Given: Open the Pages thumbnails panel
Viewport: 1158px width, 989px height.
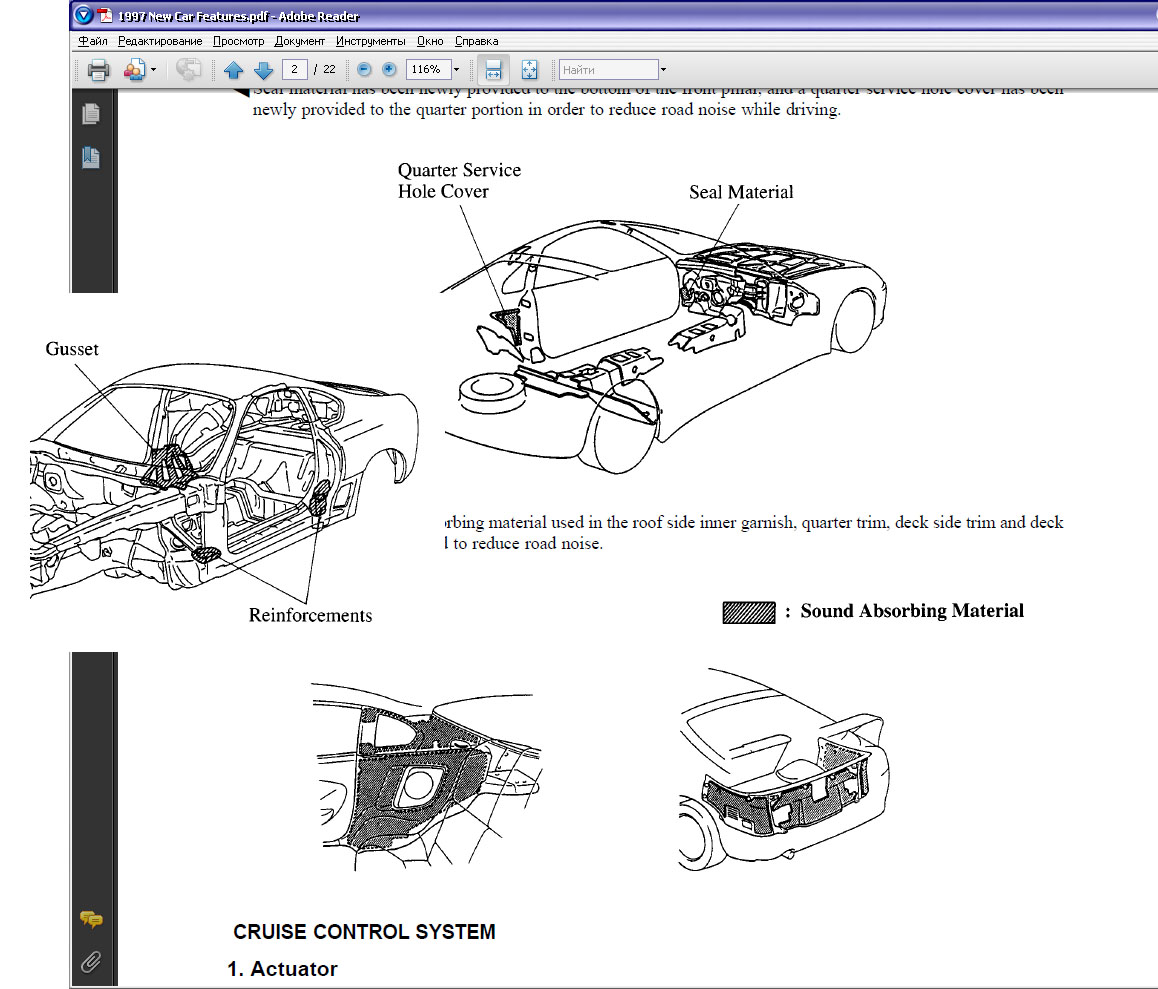Looking at the screenshot, I should tap(91, 114).
